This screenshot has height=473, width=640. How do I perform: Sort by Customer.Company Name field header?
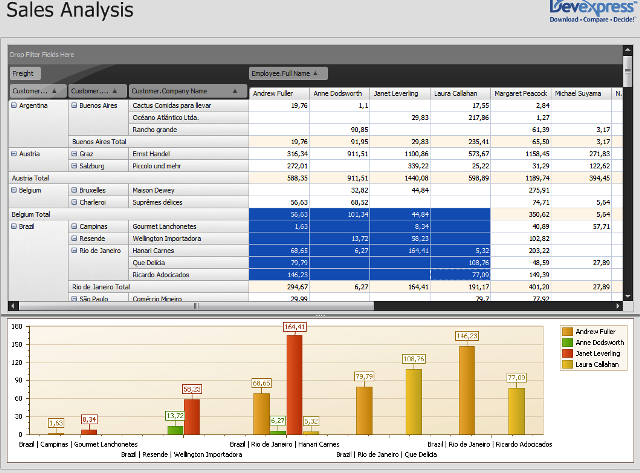tap(188, 91)
